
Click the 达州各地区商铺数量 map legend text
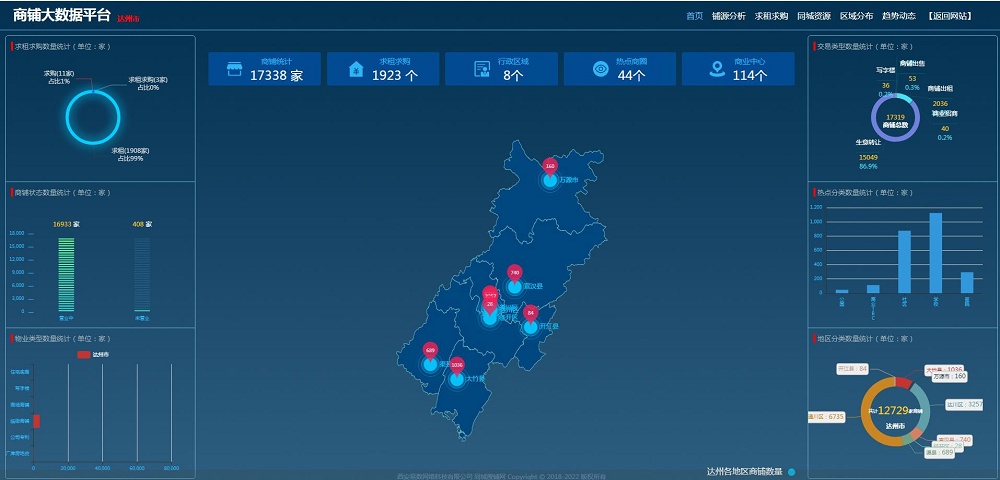(744, 472)
